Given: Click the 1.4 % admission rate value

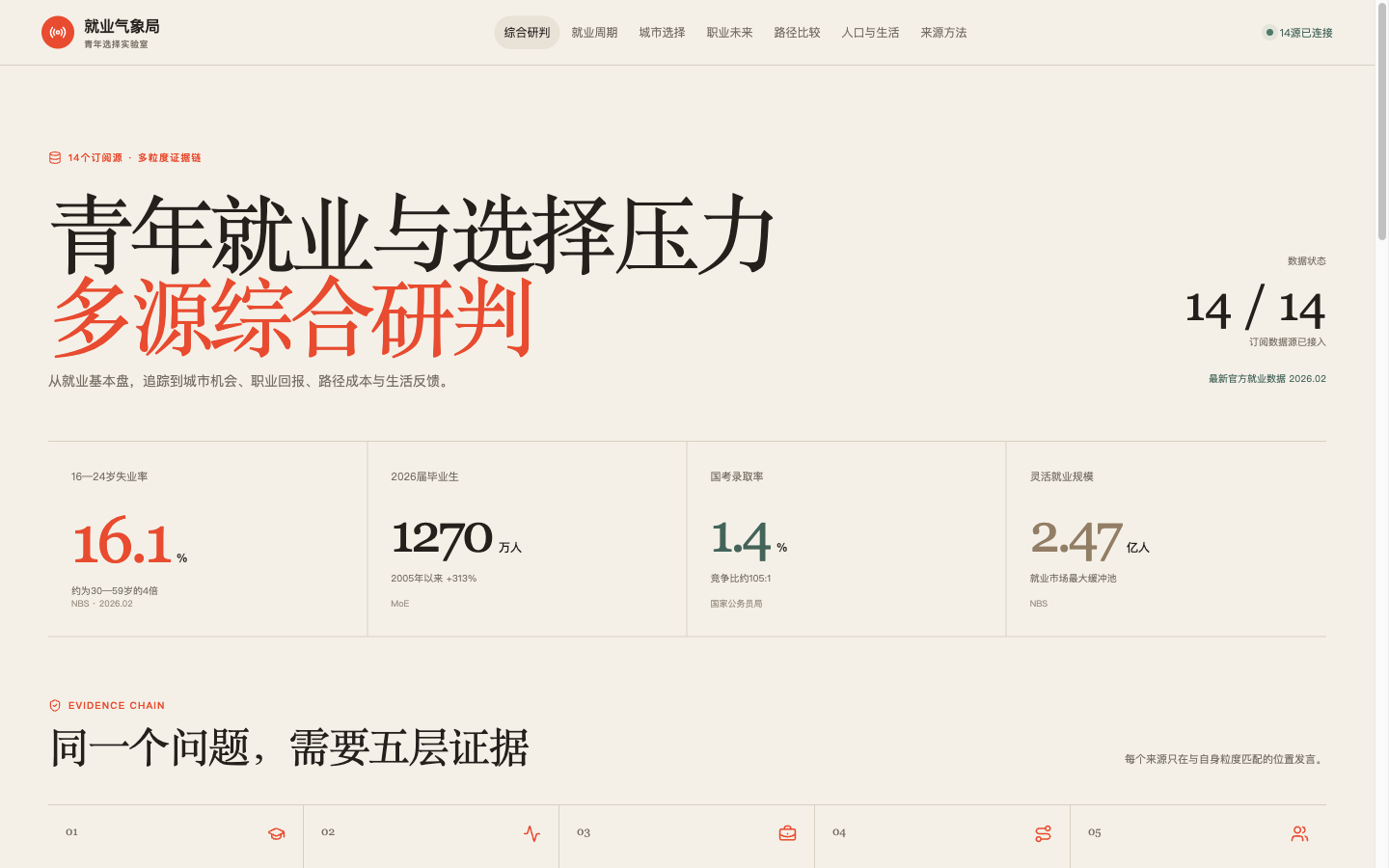Looking at the screenshot, I should [749, 539].
